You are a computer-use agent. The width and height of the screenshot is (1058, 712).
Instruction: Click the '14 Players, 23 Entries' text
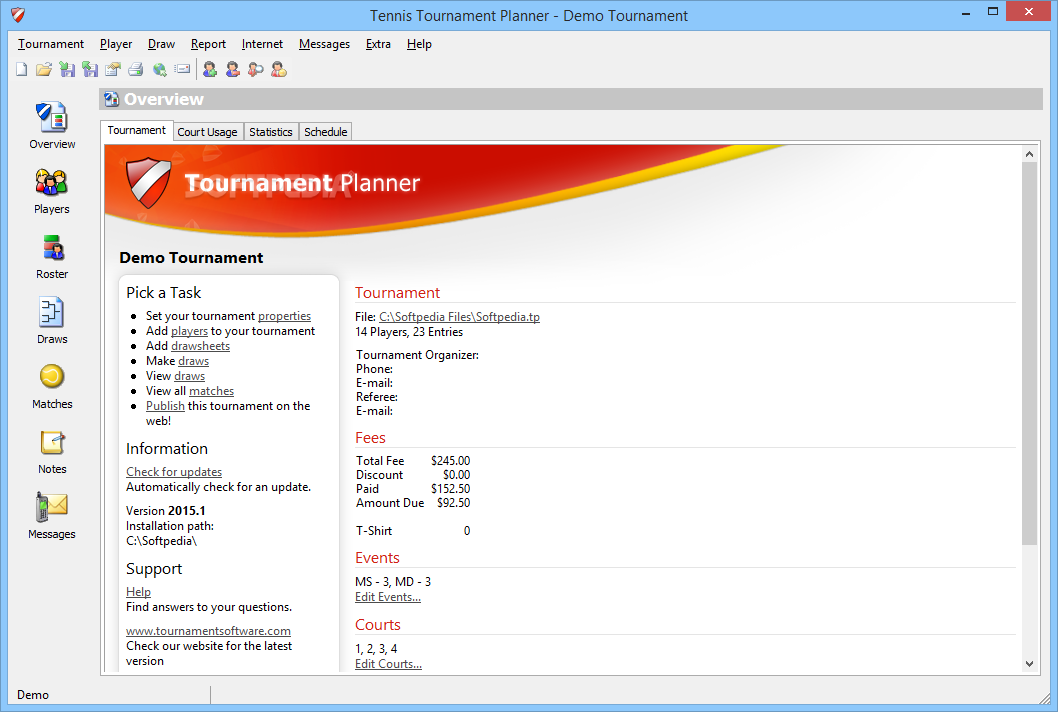point(409,332)
